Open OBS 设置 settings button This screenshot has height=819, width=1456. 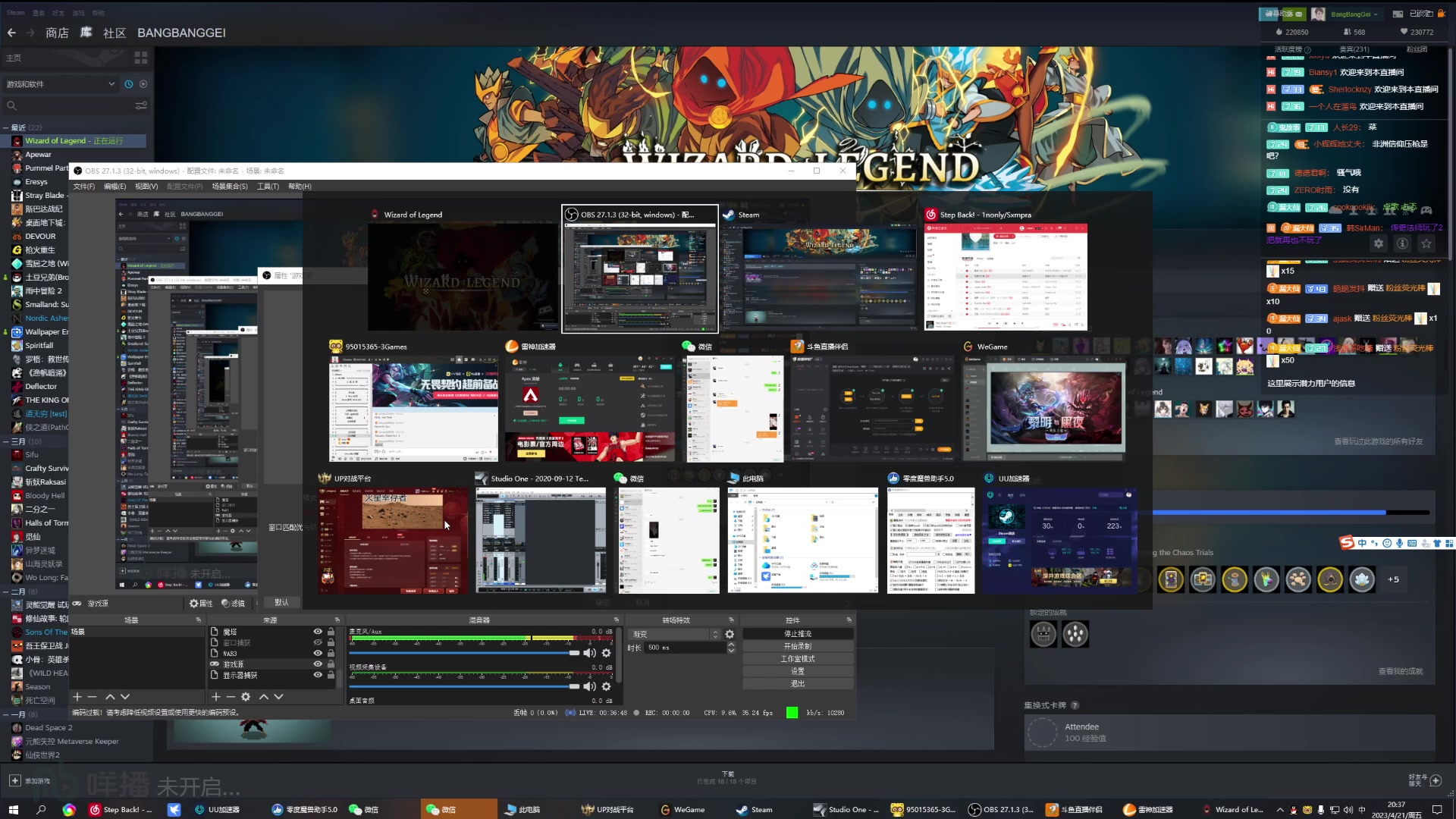click(x=798, y=671)
